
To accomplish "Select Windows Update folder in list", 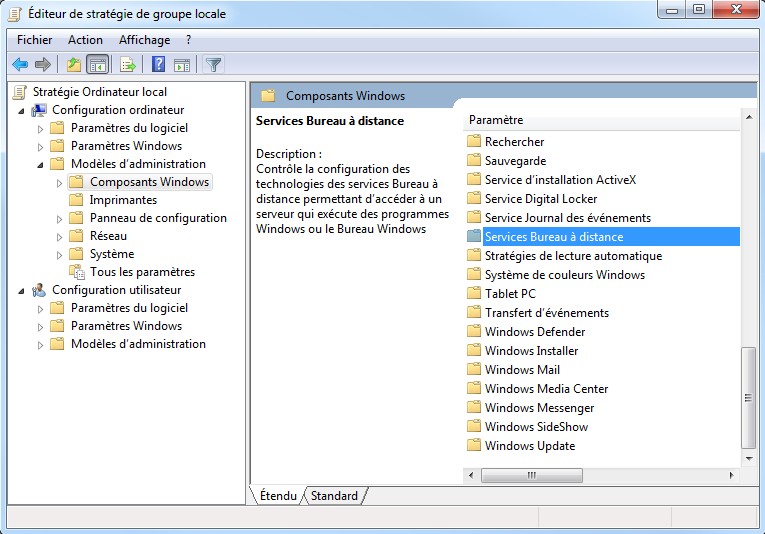I will coord(529,446).
